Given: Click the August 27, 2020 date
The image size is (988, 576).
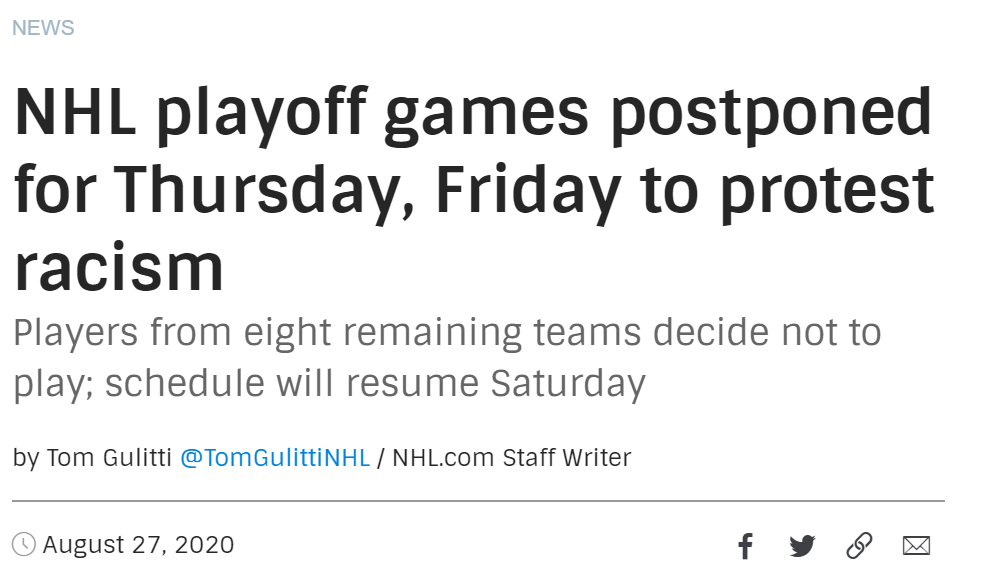Looking at the screenshot, I should (138, 545).
